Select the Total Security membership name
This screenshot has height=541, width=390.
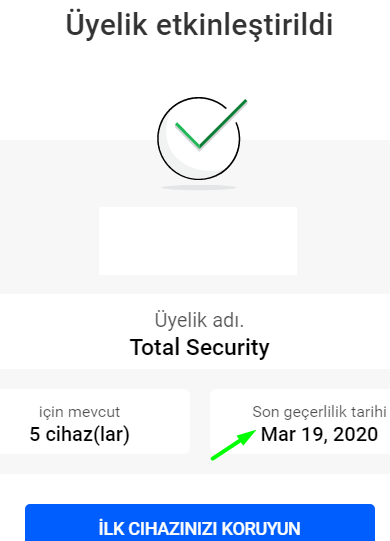(199, 347)
